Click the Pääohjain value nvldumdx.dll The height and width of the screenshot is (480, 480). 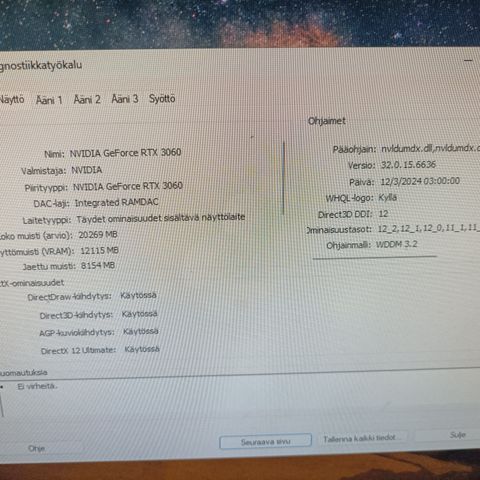pyautogui.click(x=430, y=148)
